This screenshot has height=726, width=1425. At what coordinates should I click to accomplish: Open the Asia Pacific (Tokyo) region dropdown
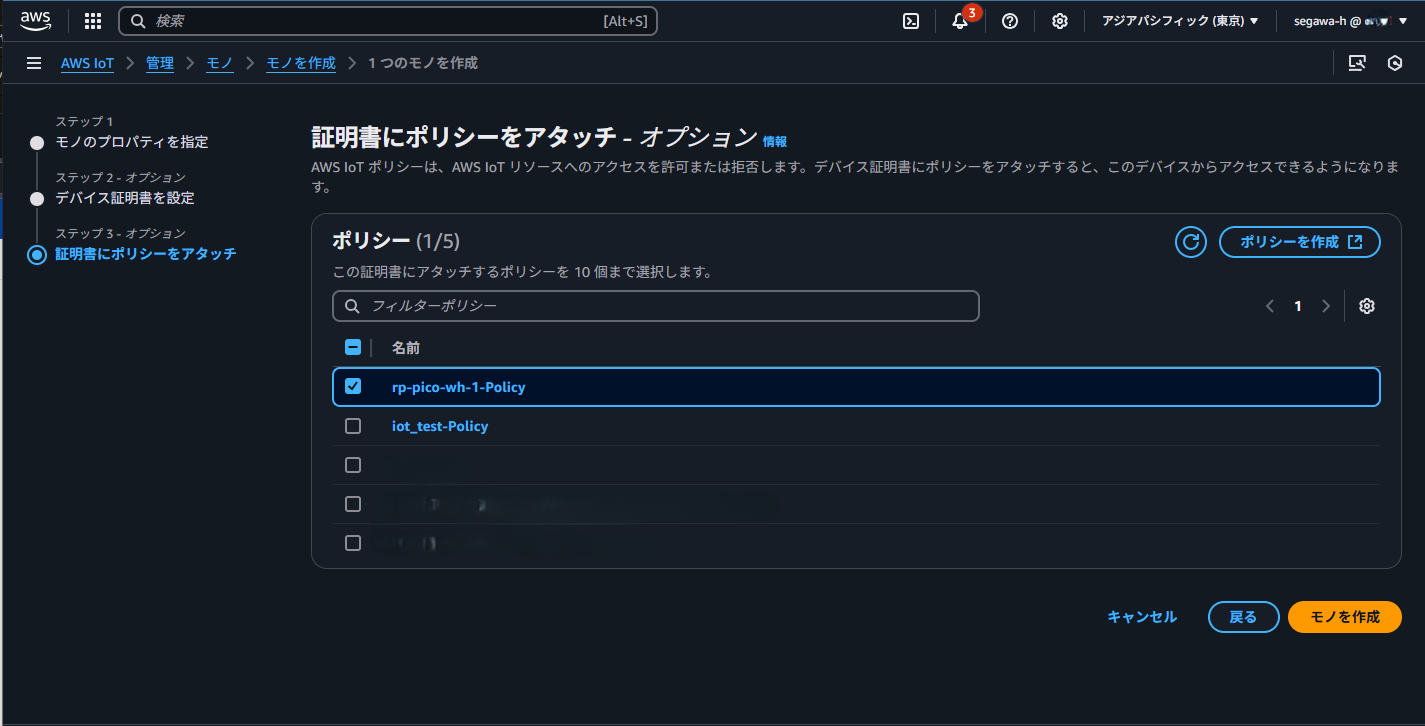coord(1180,21)
